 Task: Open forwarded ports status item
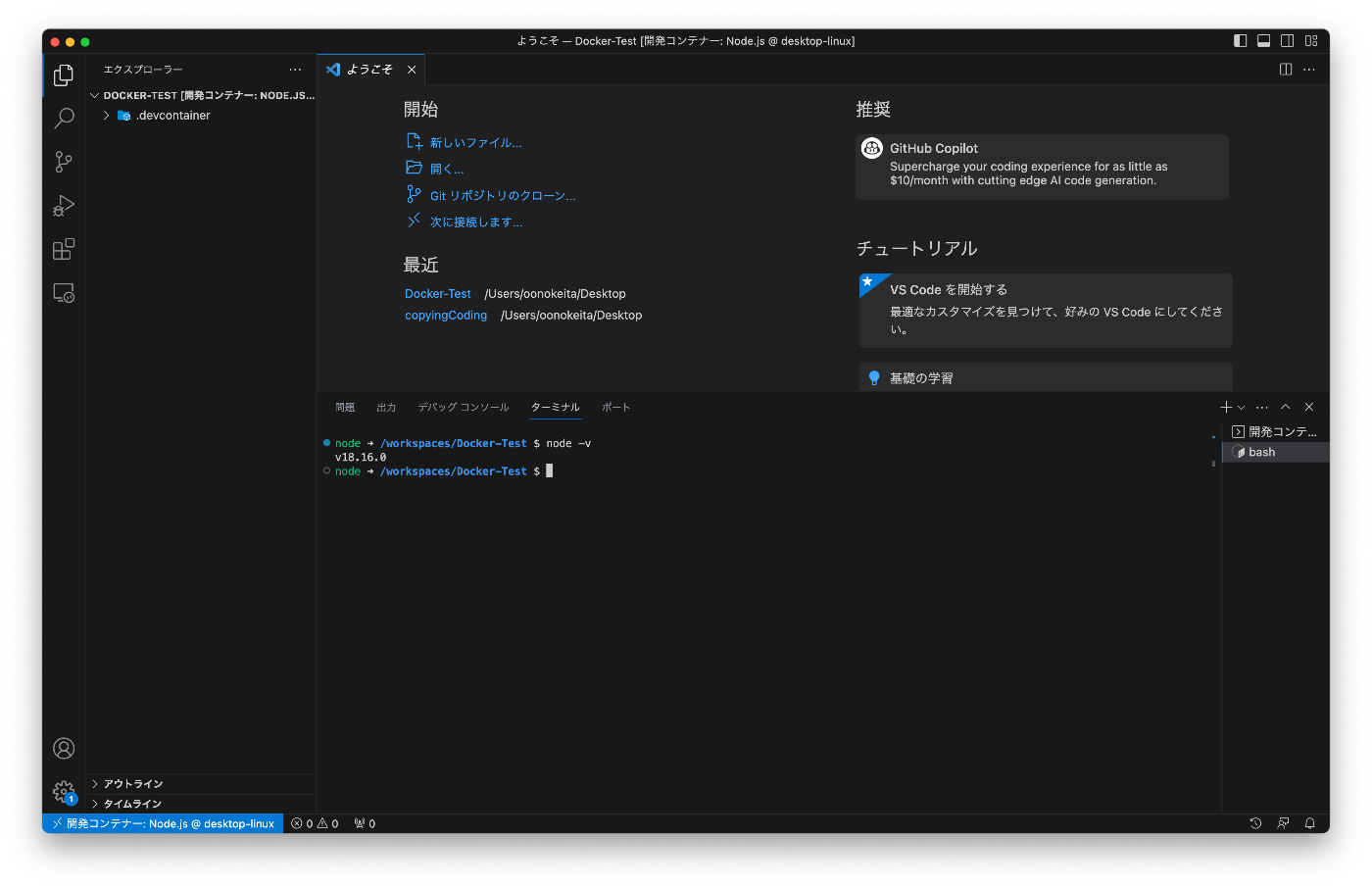(x=365, y=823)
